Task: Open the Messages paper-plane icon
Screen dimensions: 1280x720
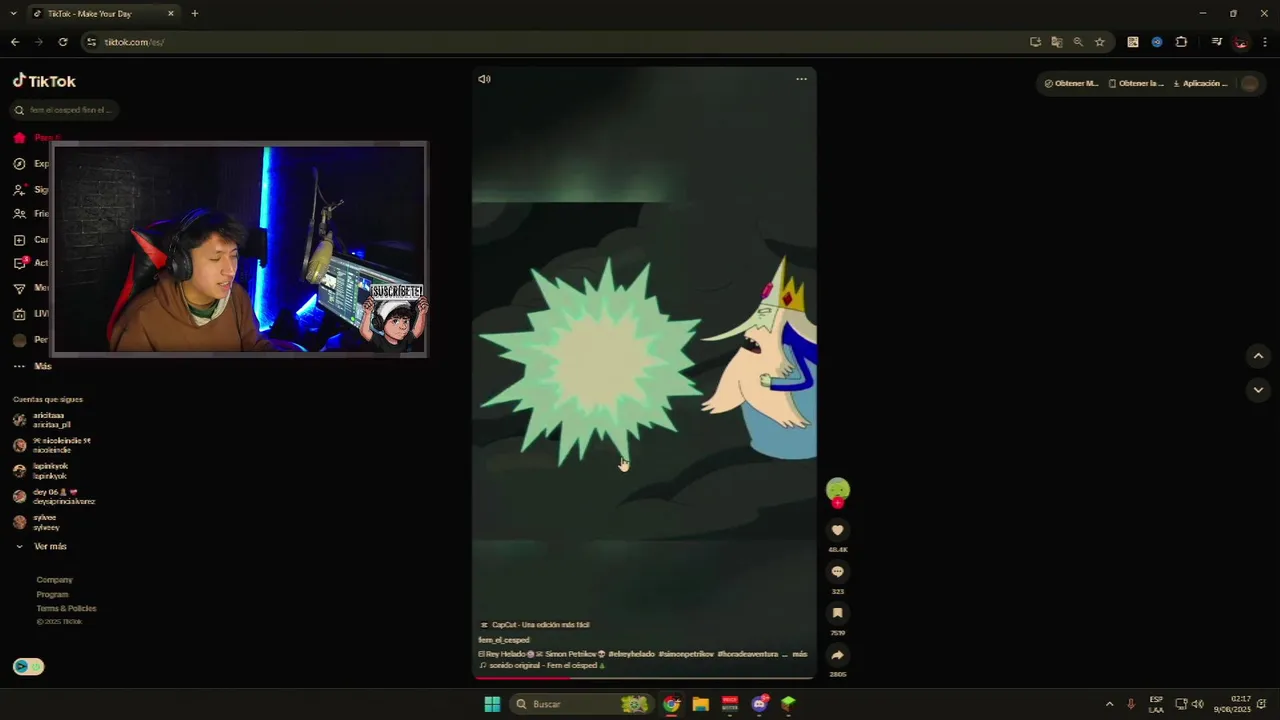Action: tap(19, 288)
